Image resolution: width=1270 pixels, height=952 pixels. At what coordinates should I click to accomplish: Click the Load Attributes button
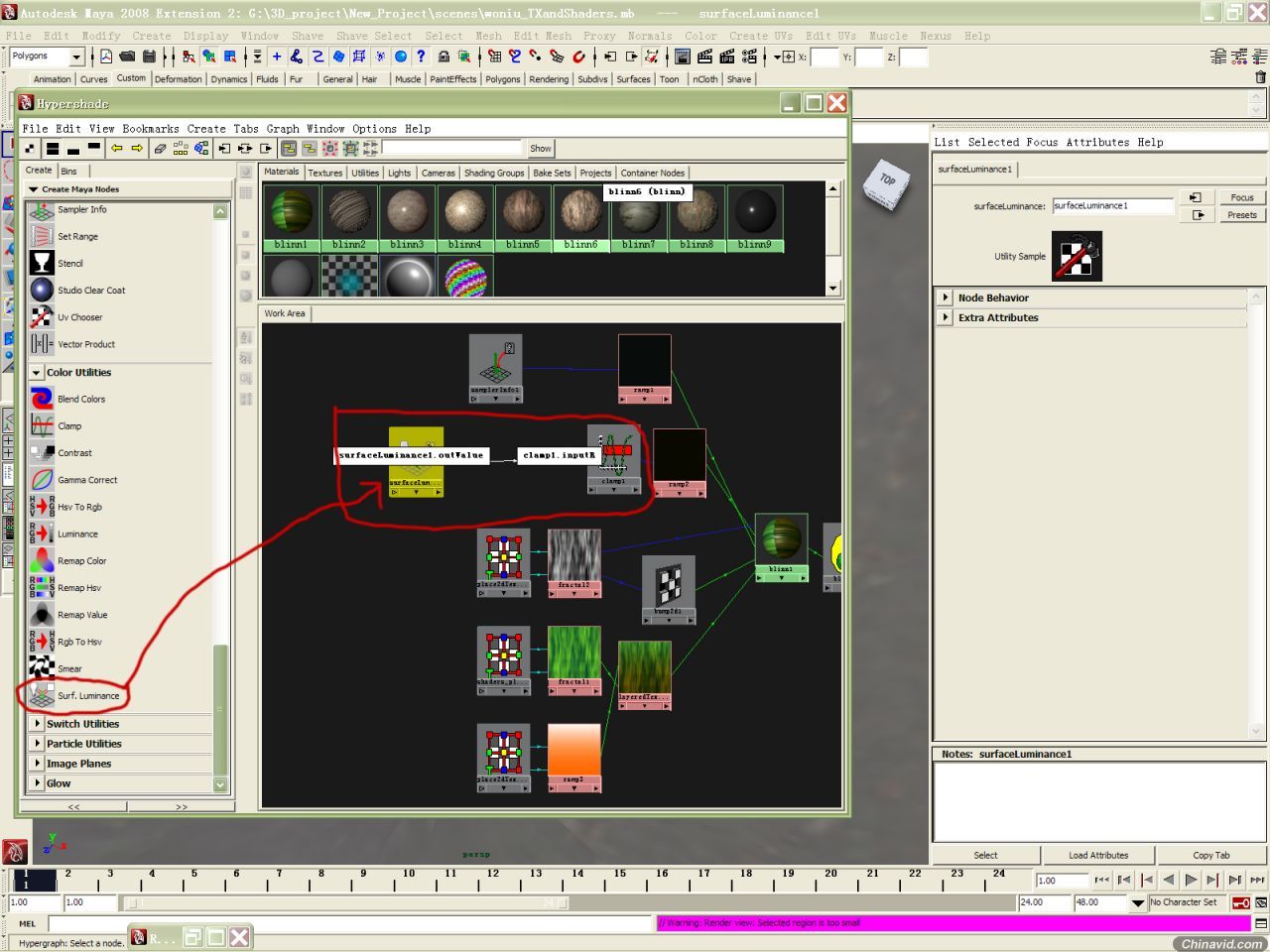pyautogui.click(x=1098, y=855)
